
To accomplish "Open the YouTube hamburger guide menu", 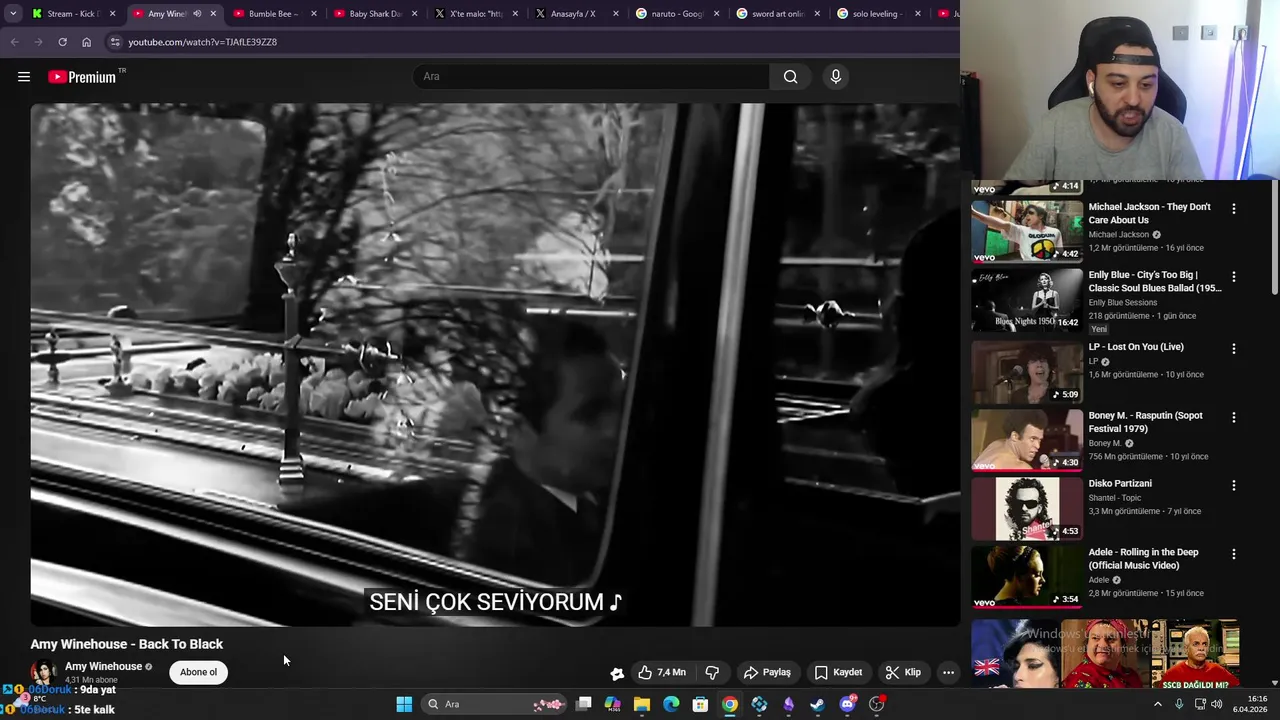I will [x=24, y=77].
